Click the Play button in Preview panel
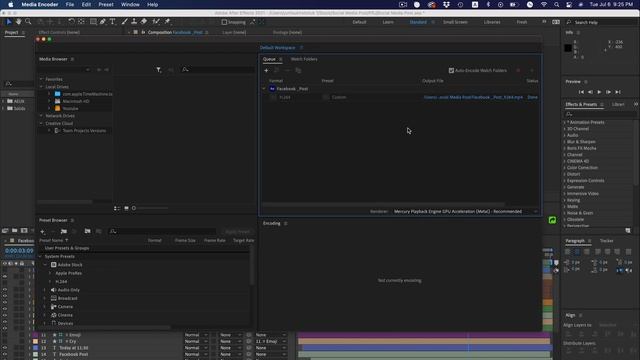The width and height of the screenshot is (640, 360). click(x=599, y=92)
